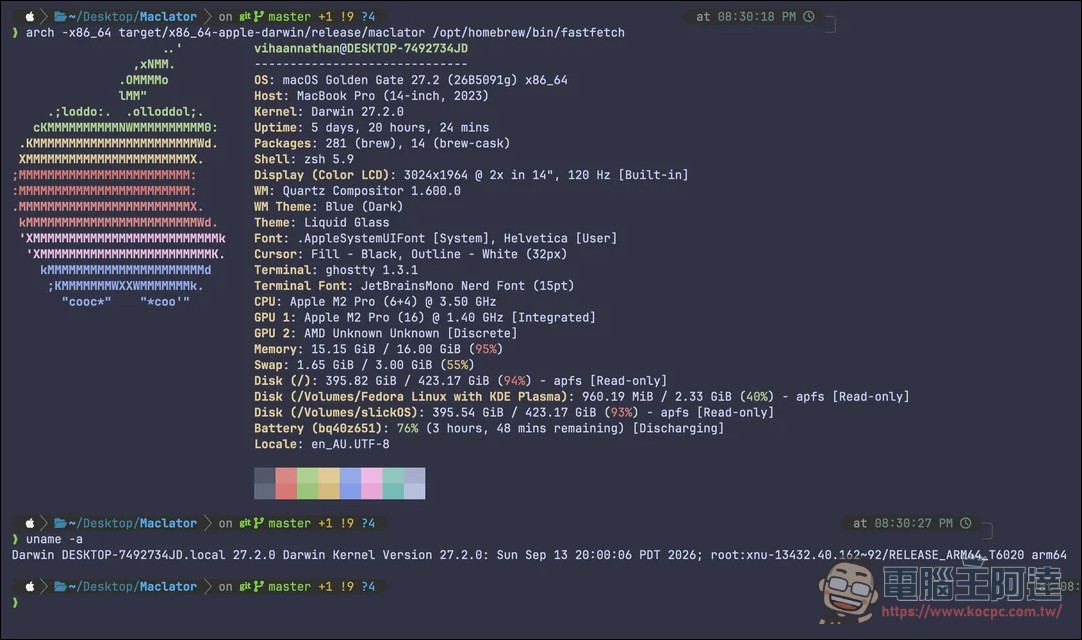Click the 'at 08:30:27 PM' timestamp
This screenshot has width=1082, height=640.
click(x=903, y=523)
